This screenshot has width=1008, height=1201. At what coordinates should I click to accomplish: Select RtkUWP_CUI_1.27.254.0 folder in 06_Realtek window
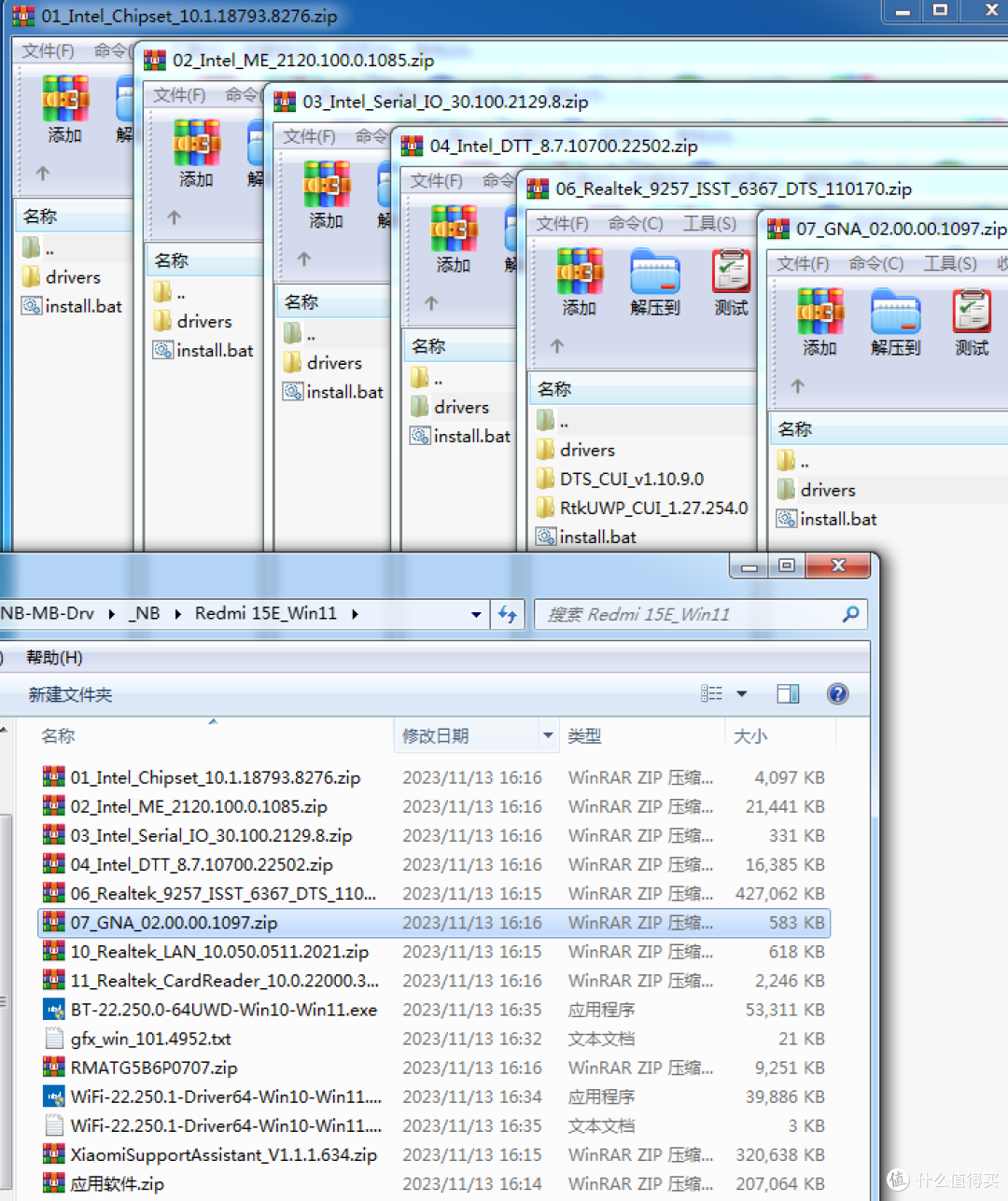click(x=643, y=508)
